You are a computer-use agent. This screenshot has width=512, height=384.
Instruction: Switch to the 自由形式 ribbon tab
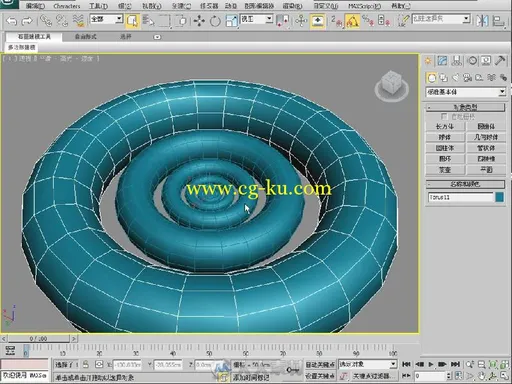pyautogui.click(x=86, y=37)
